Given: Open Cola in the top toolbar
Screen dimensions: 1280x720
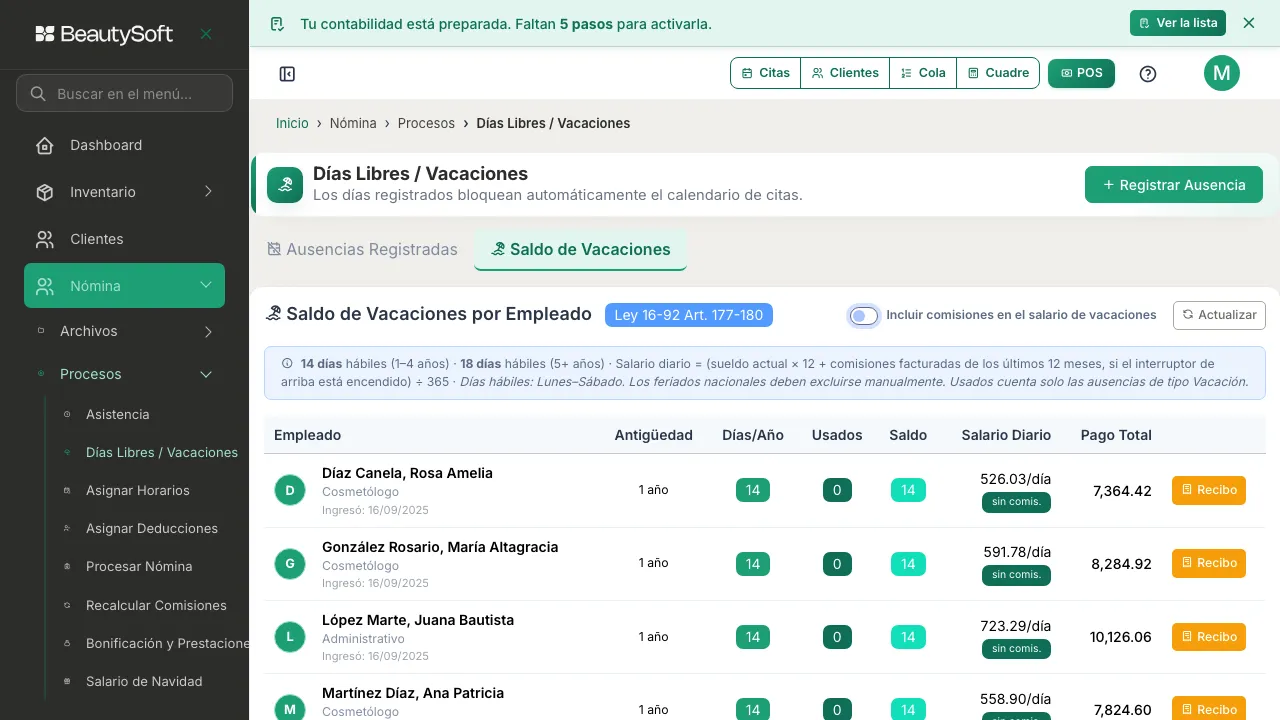Looking at the screenshot, I should coord(923,73).
